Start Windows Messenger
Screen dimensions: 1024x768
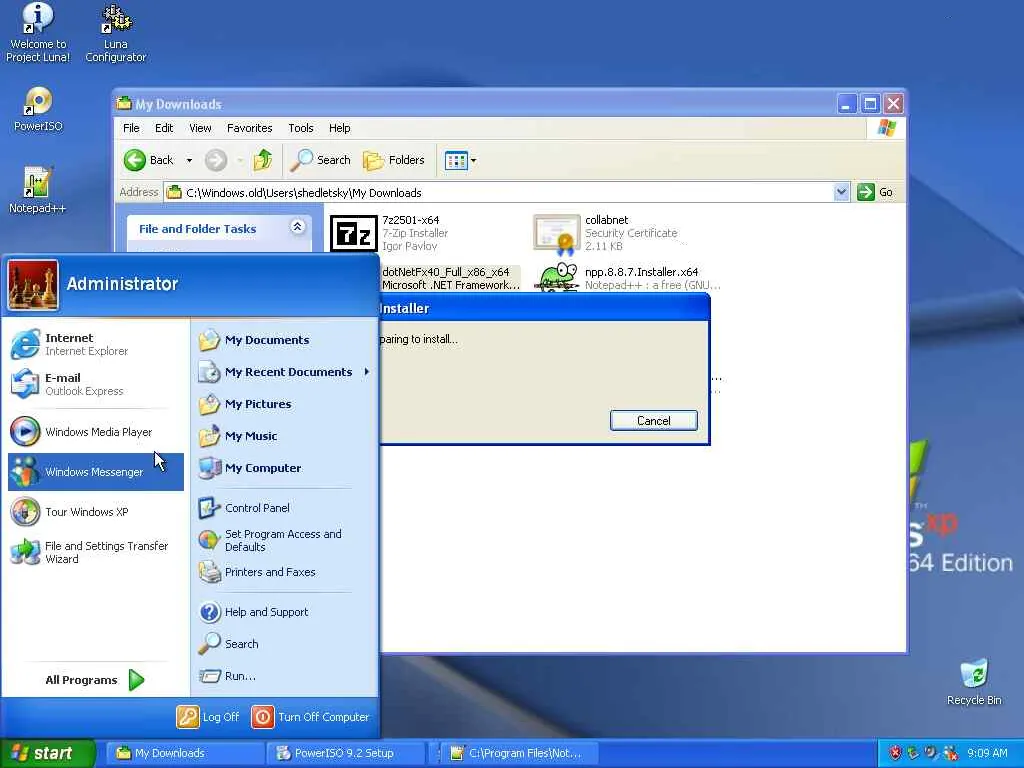pyautogui.click(x=96, y=472)
